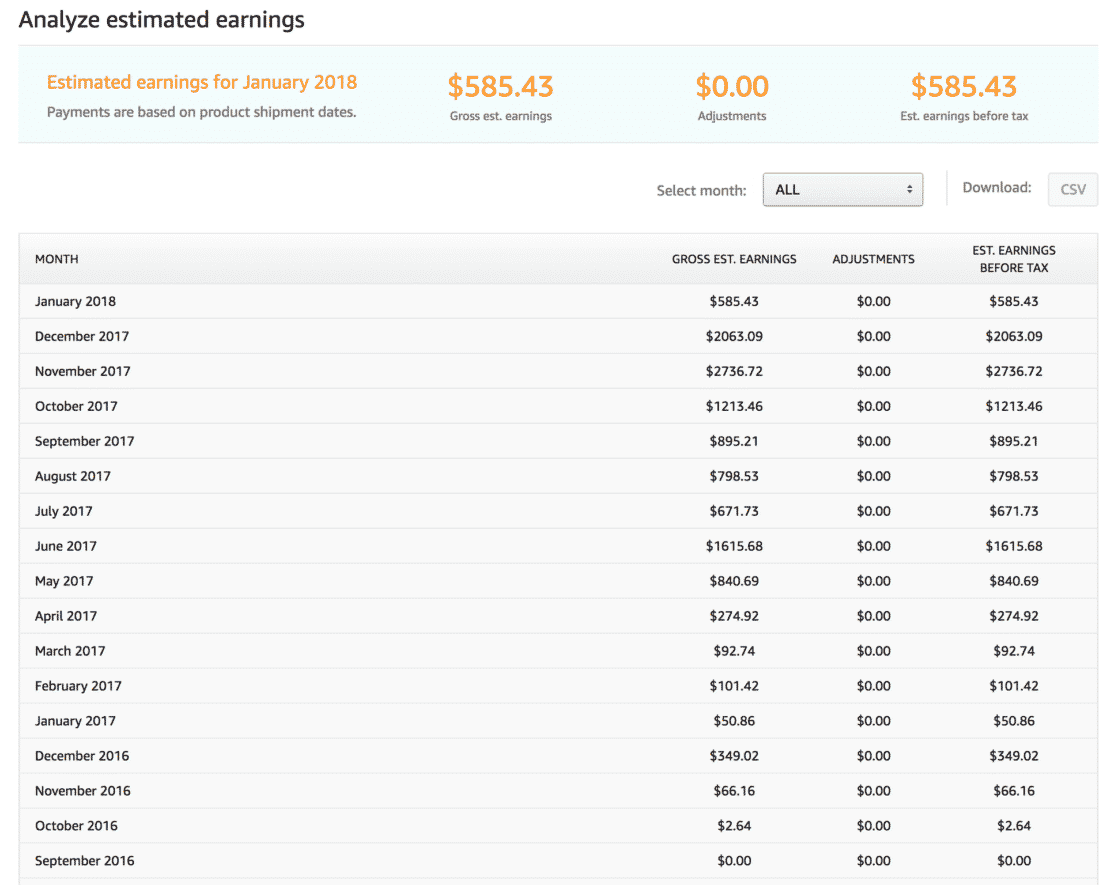Screen dimensions: 1118x885
Task: Select the May 2017 month label
Action: point(64,580)
